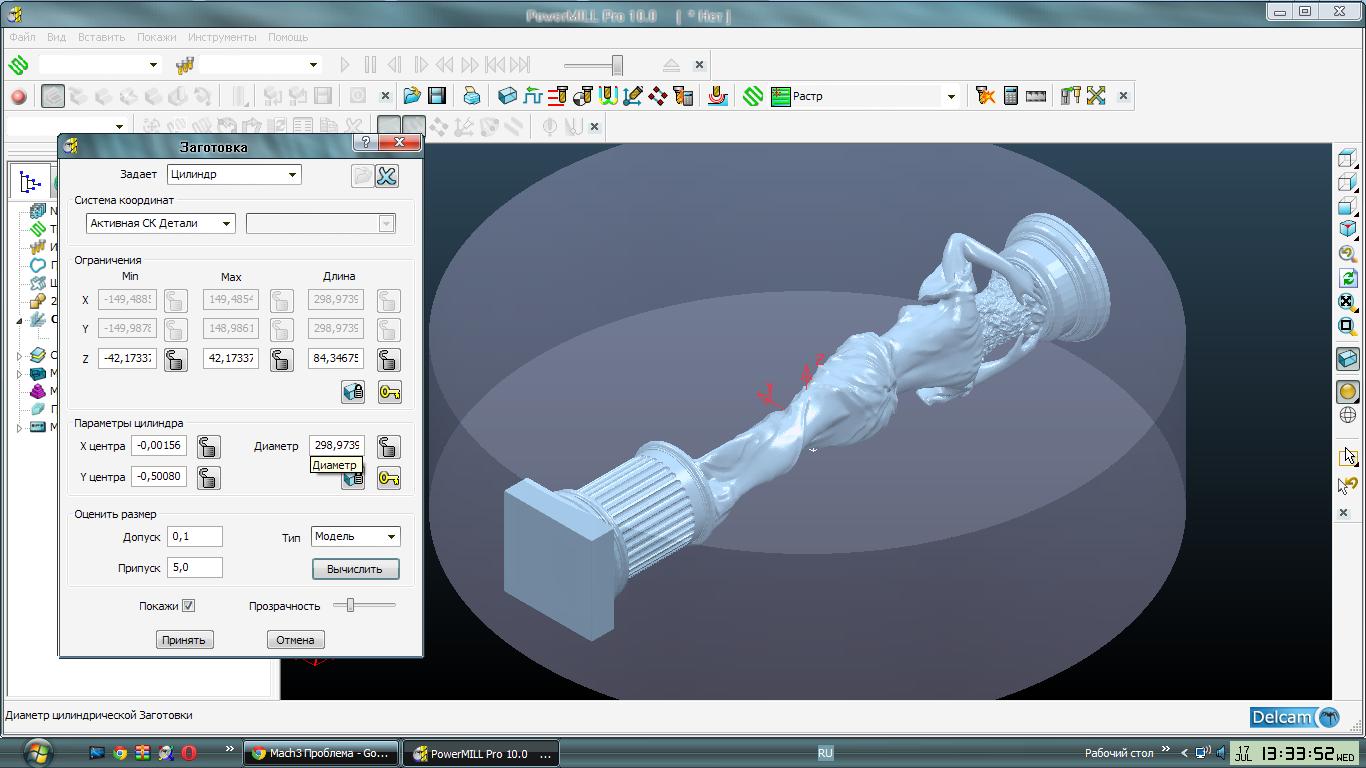
Task: Toggle lock for Диаметр value
Action: 388,447
